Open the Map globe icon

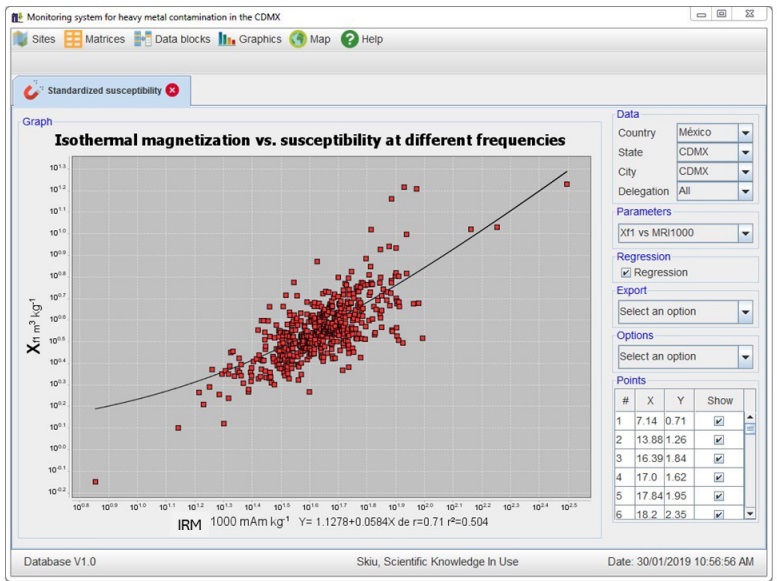[x=298, y=40]
